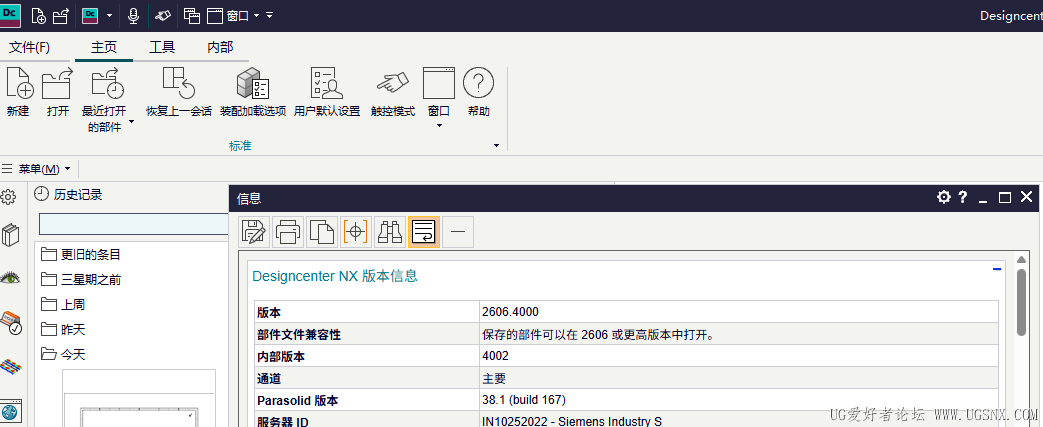Click the switch window icon in title bar
This screenshot has width=1043, height=427.
pos(192,15)
